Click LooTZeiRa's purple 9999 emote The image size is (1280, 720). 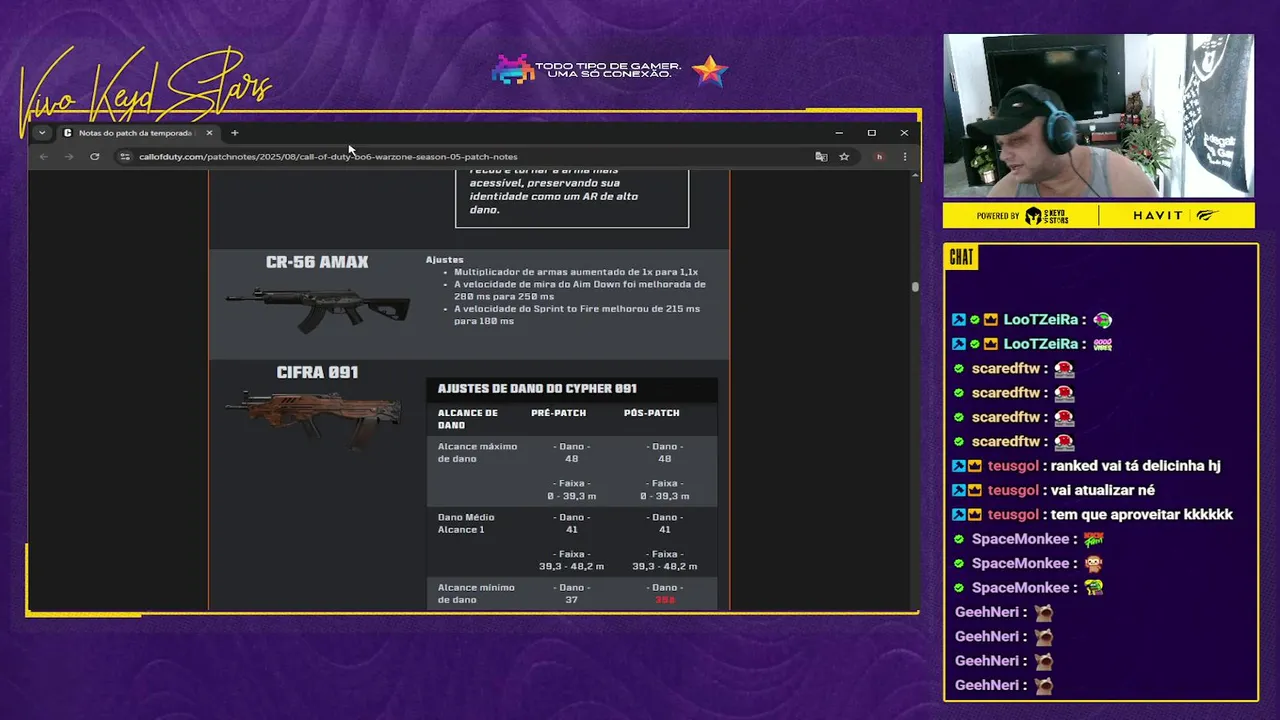(x=1102, y=344)
